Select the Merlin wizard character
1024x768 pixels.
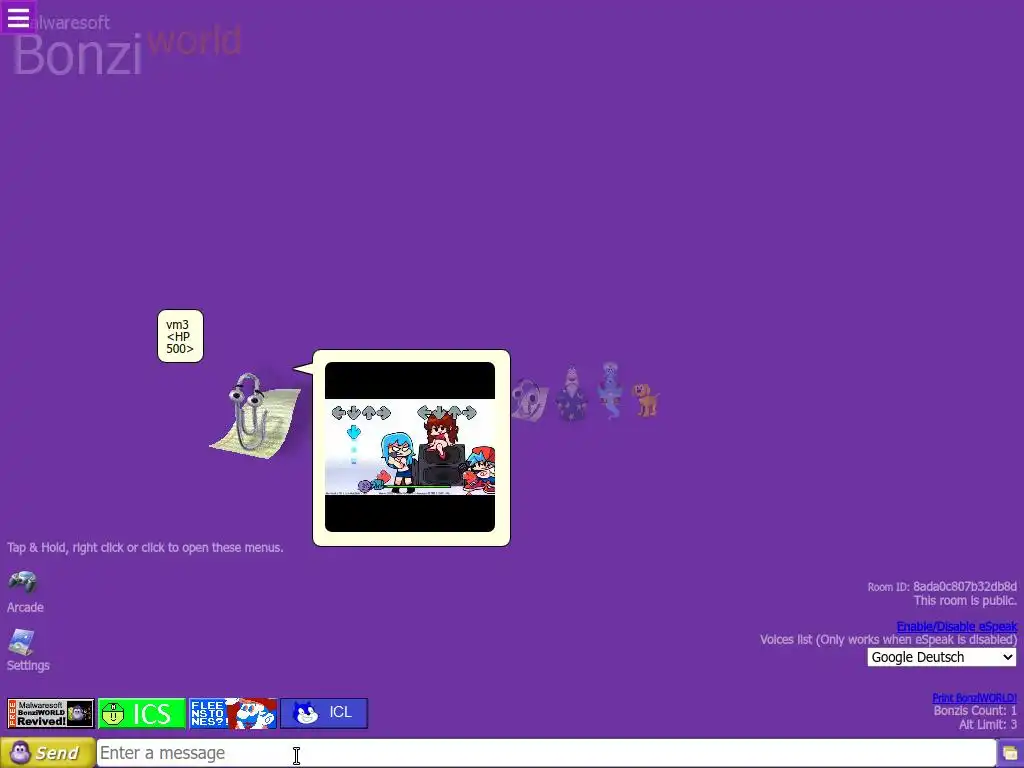point(571,392)
